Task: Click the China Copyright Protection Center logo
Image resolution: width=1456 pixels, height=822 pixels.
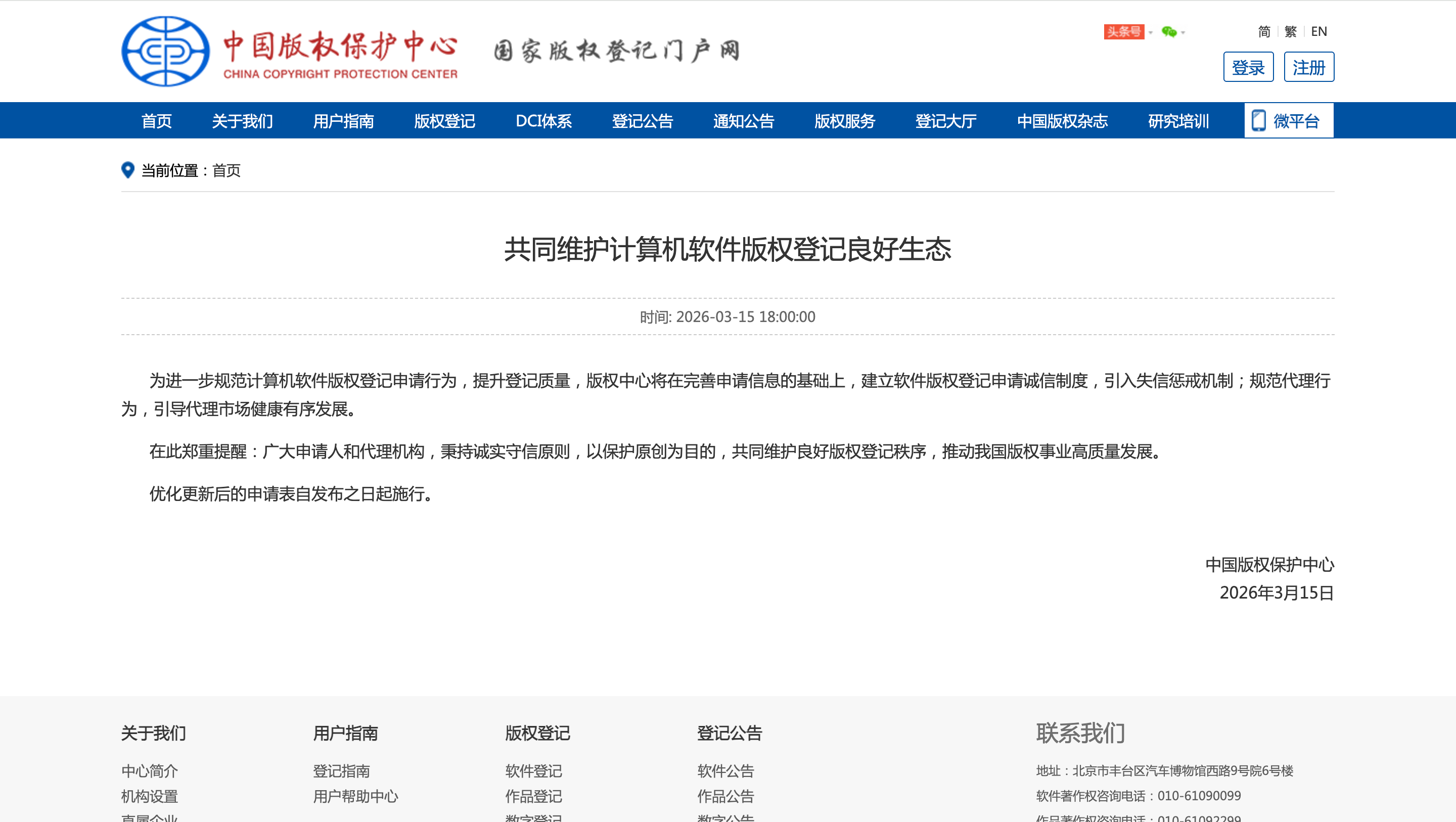Action: (x=166, y=51)
